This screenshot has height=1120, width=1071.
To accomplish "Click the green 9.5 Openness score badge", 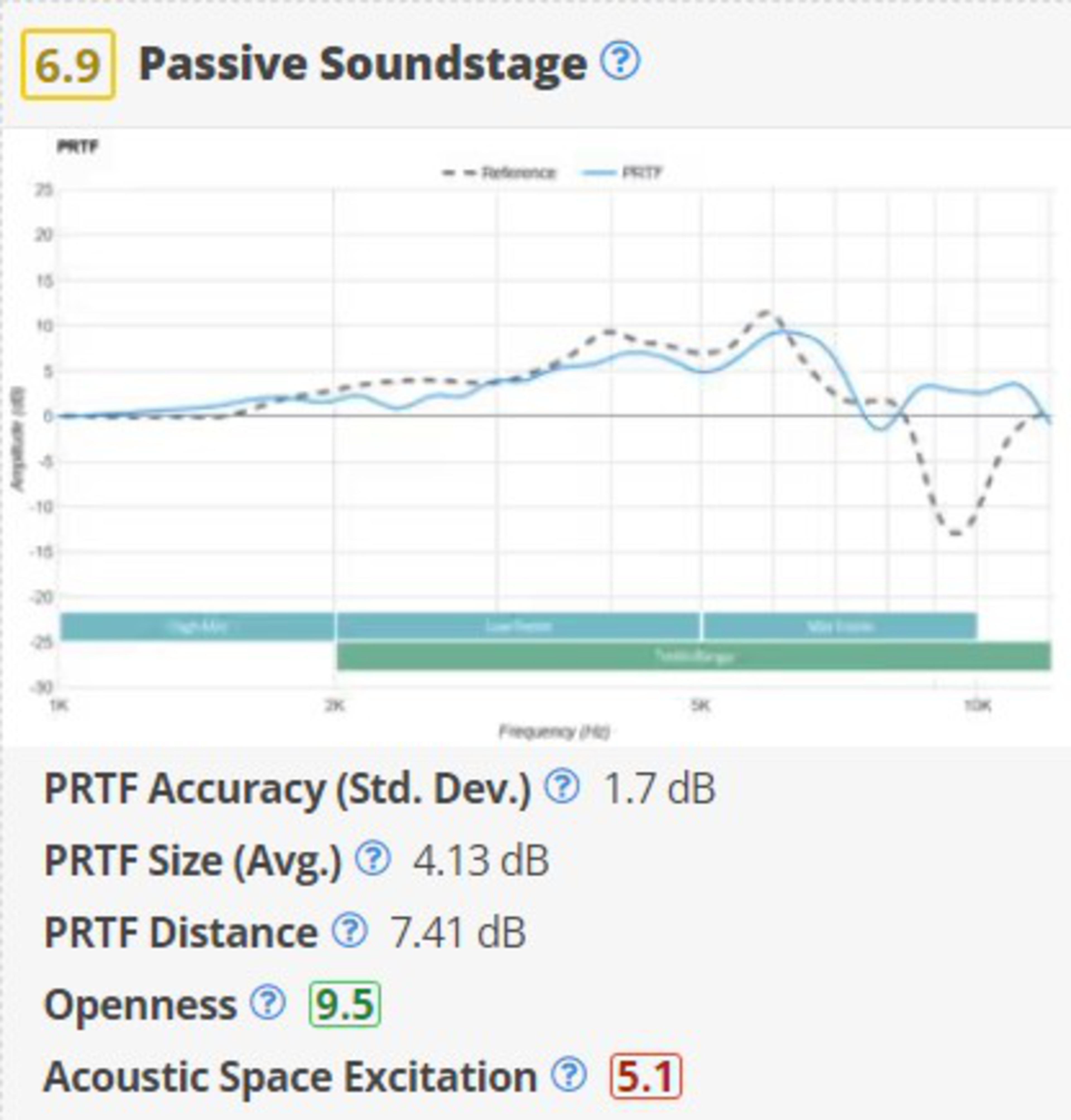I will (345, 1004).
